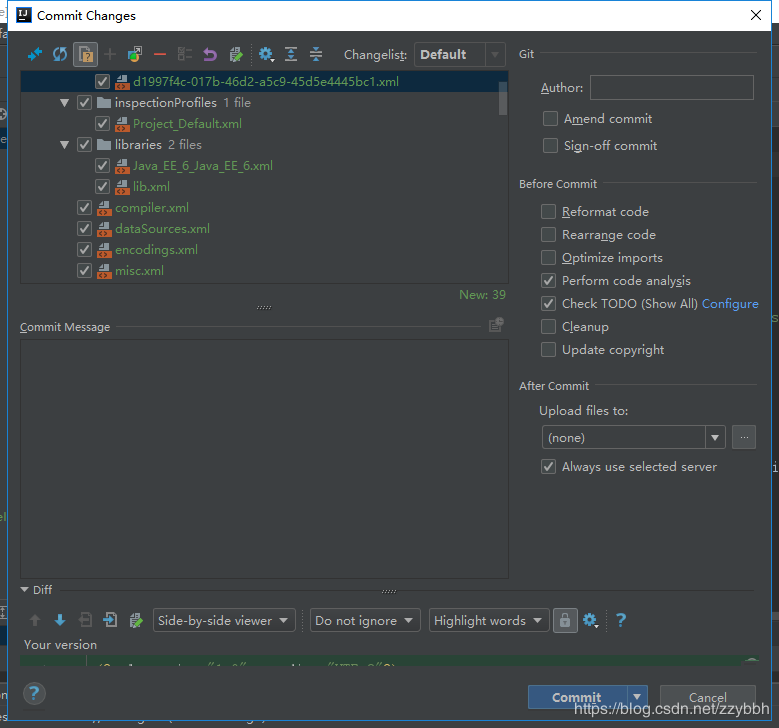Uncheck Perform code analysis
Viewport: 779px width, 728px height.
(548, 281)
